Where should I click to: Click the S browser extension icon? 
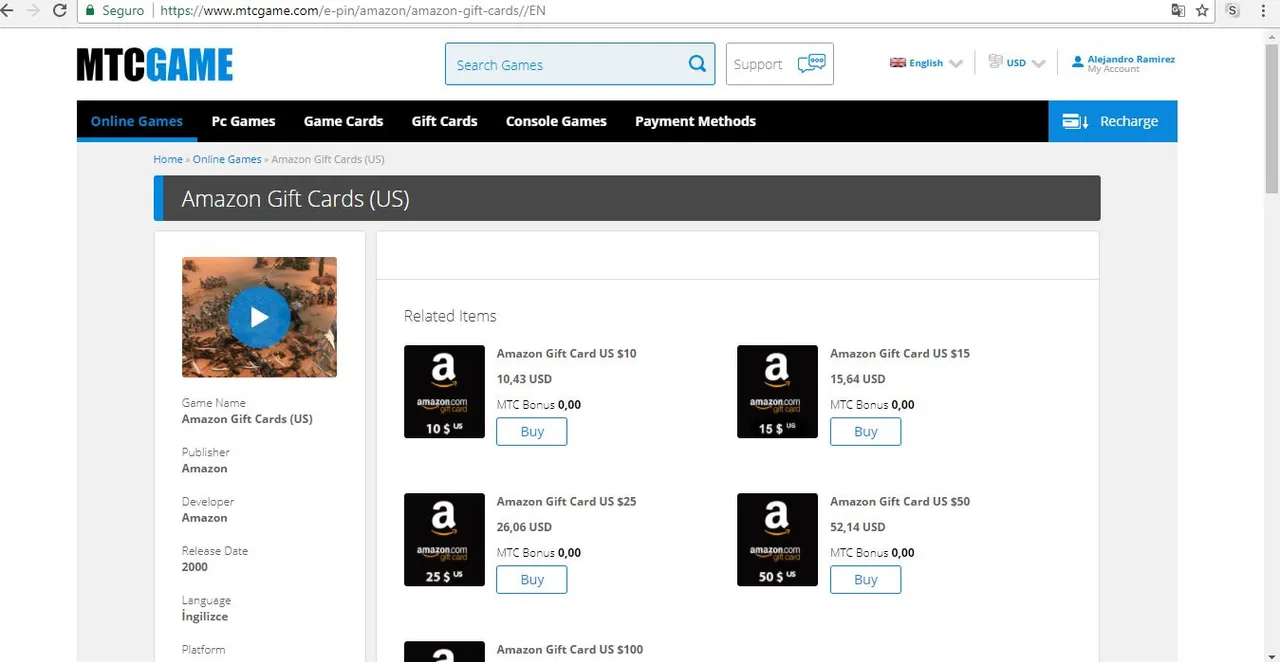[1233, 11]
